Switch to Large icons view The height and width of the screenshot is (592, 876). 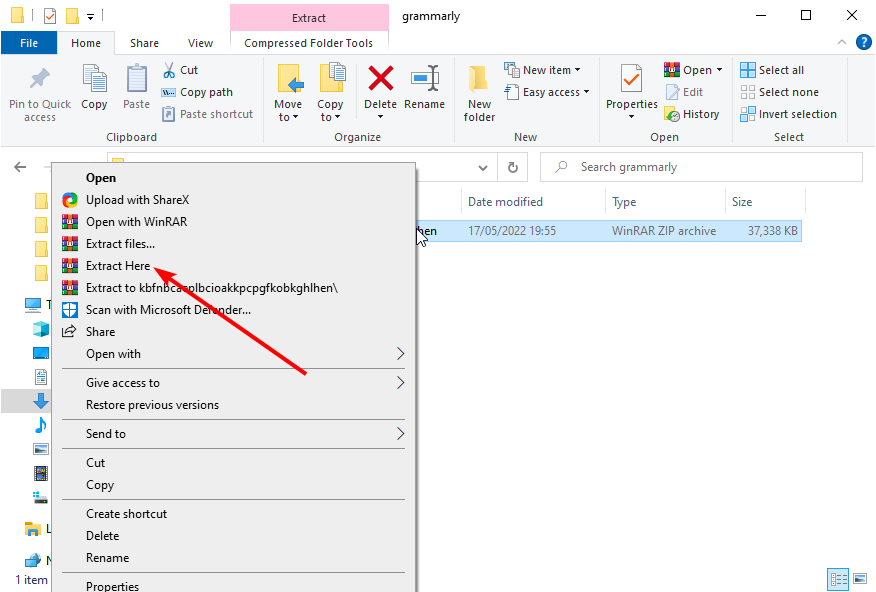tap(860, 580)
